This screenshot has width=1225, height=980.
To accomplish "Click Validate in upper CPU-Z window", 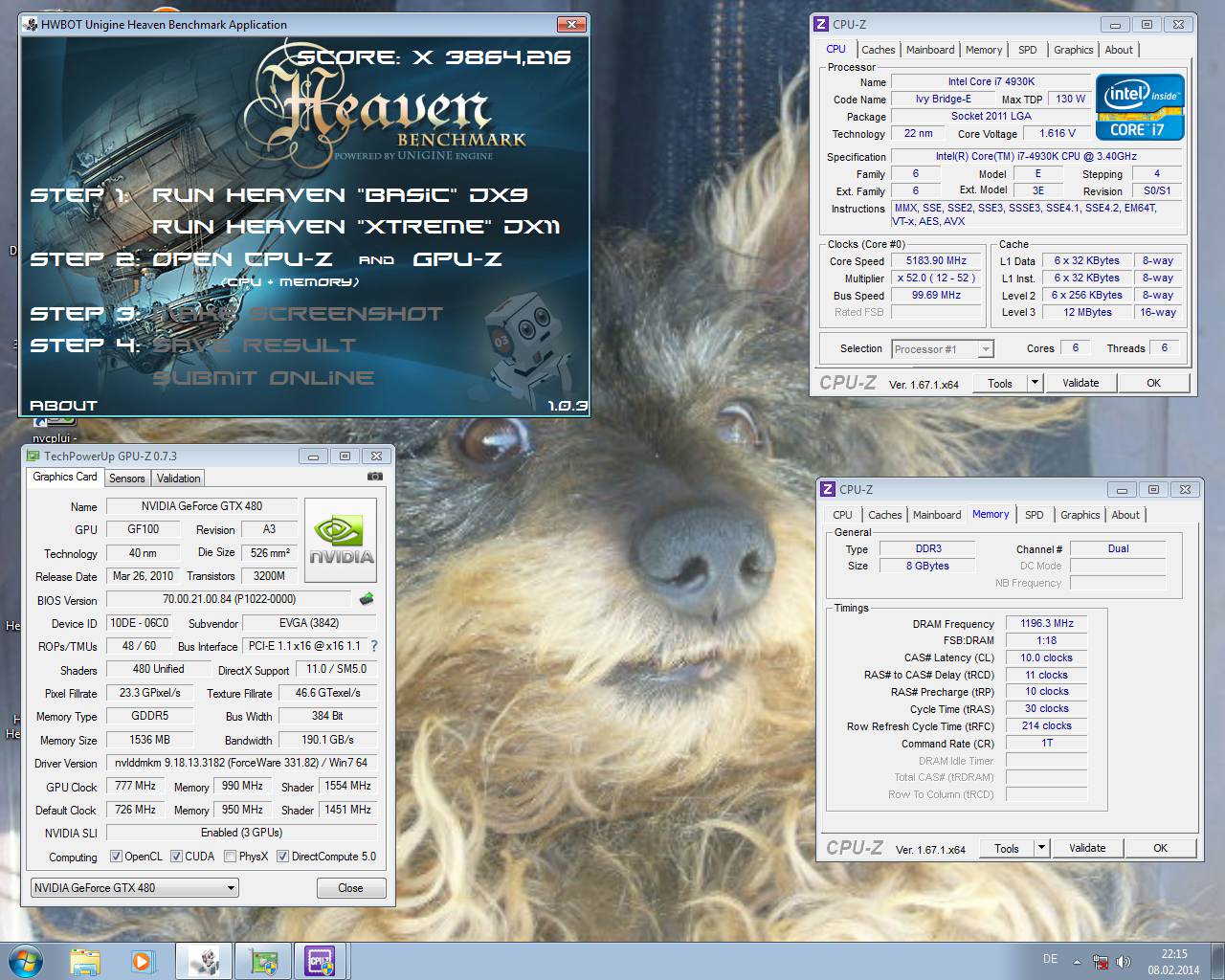I will [x=1080, y=383].
